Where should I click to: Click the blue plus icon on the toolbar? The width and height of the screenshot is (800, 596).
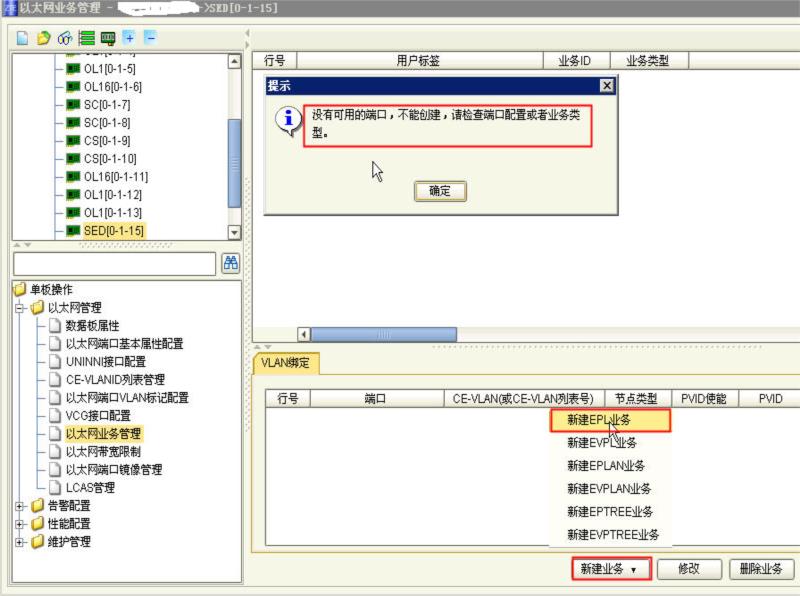(x=128, y=37)
